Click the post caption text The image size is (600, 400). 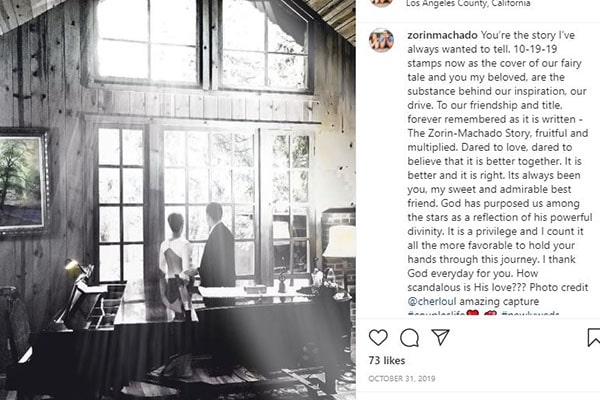(x=498, y=168)
